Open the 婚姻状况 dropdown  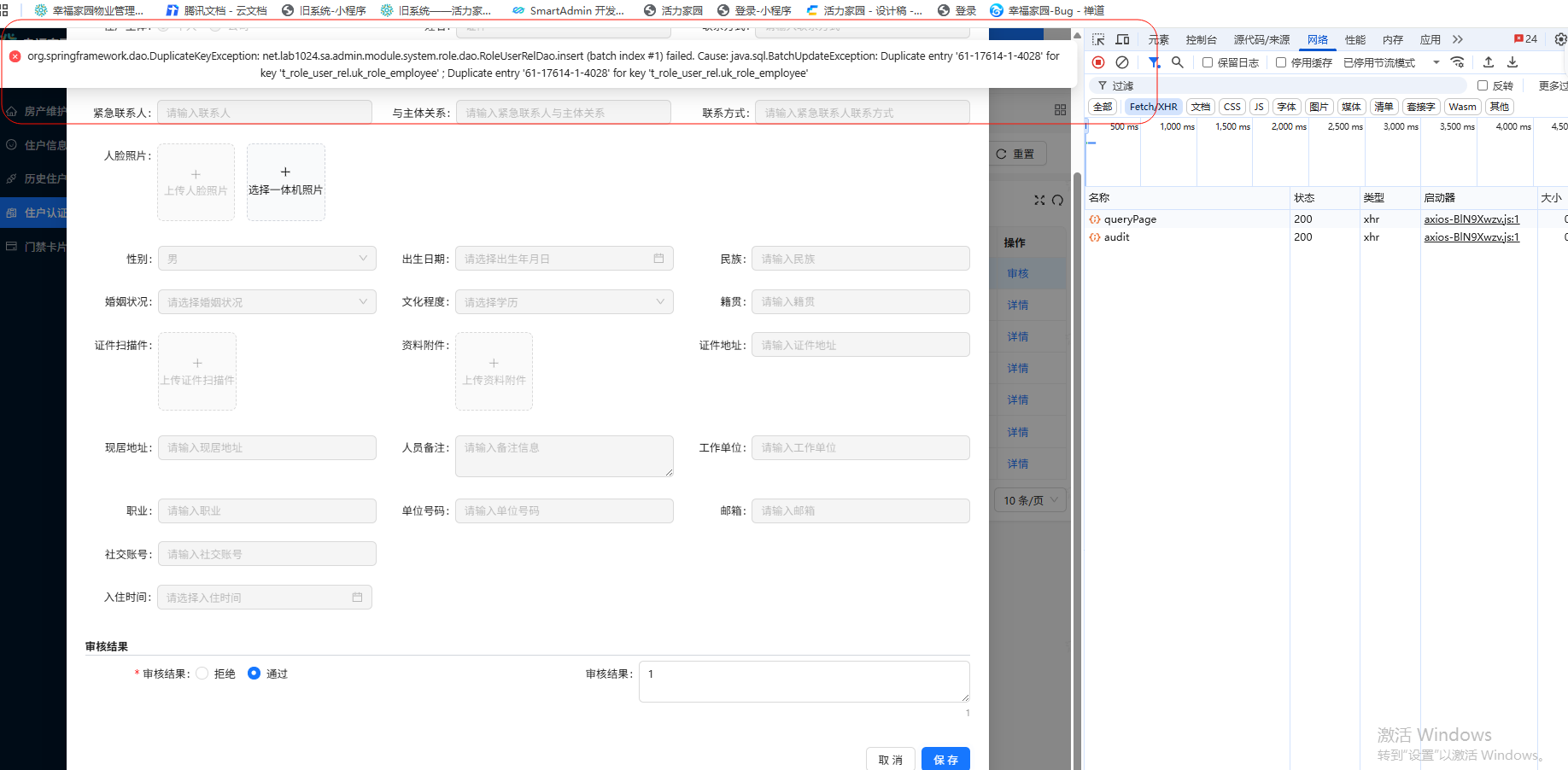point(266,302)
